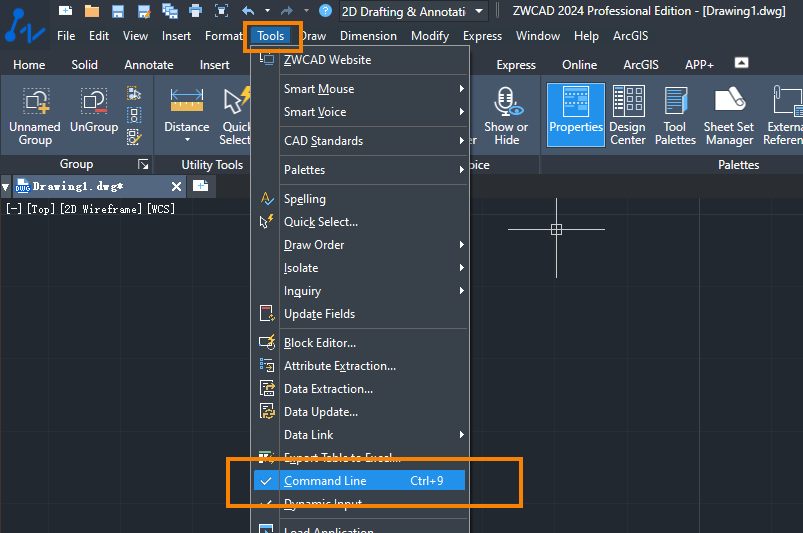Screen dimensions: 803x533
Task: Save the drawing with the Save icon
Action: point(118,11)
